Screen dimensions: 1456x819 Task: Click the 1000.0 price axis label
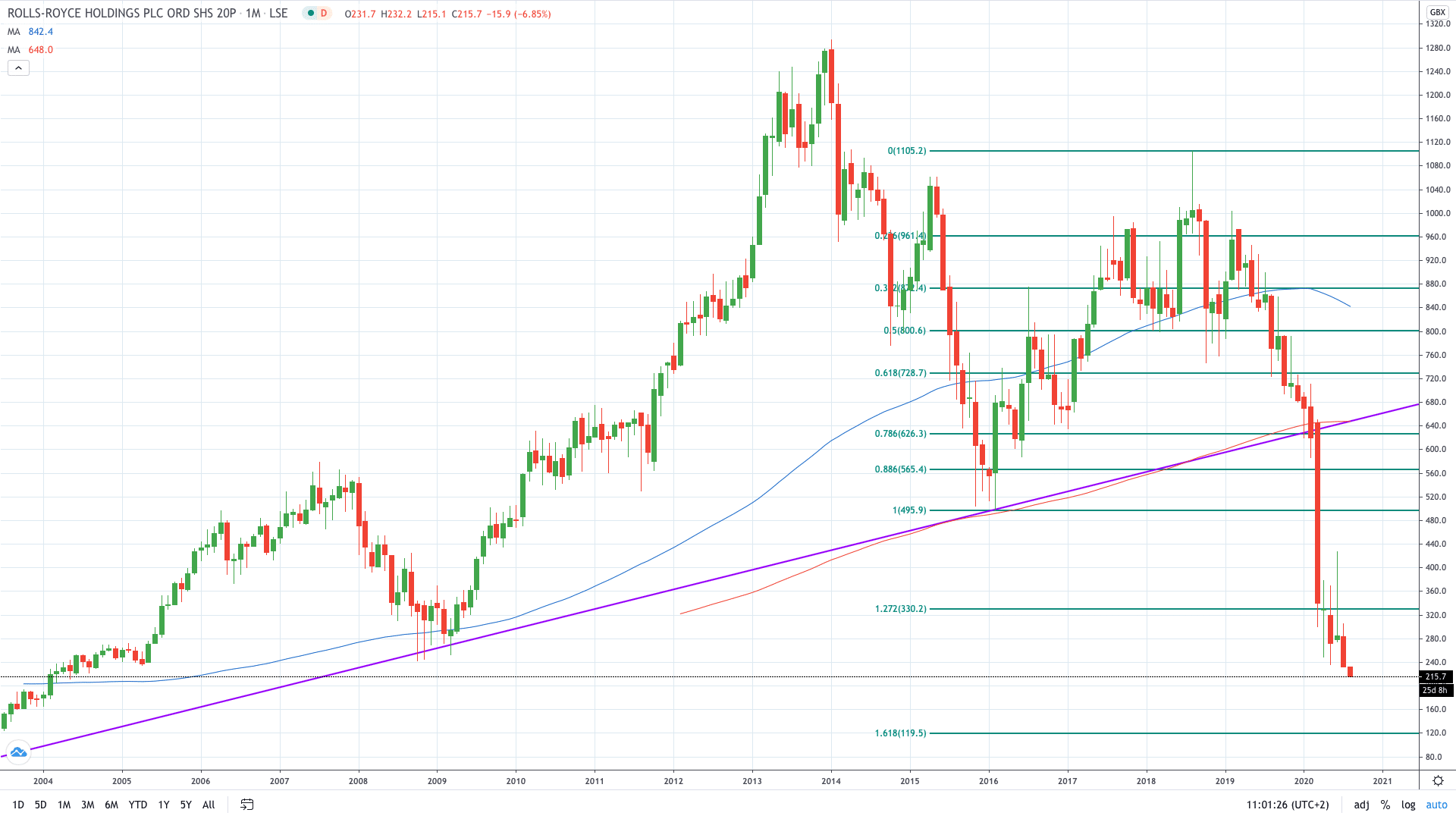click(1438, 214)
